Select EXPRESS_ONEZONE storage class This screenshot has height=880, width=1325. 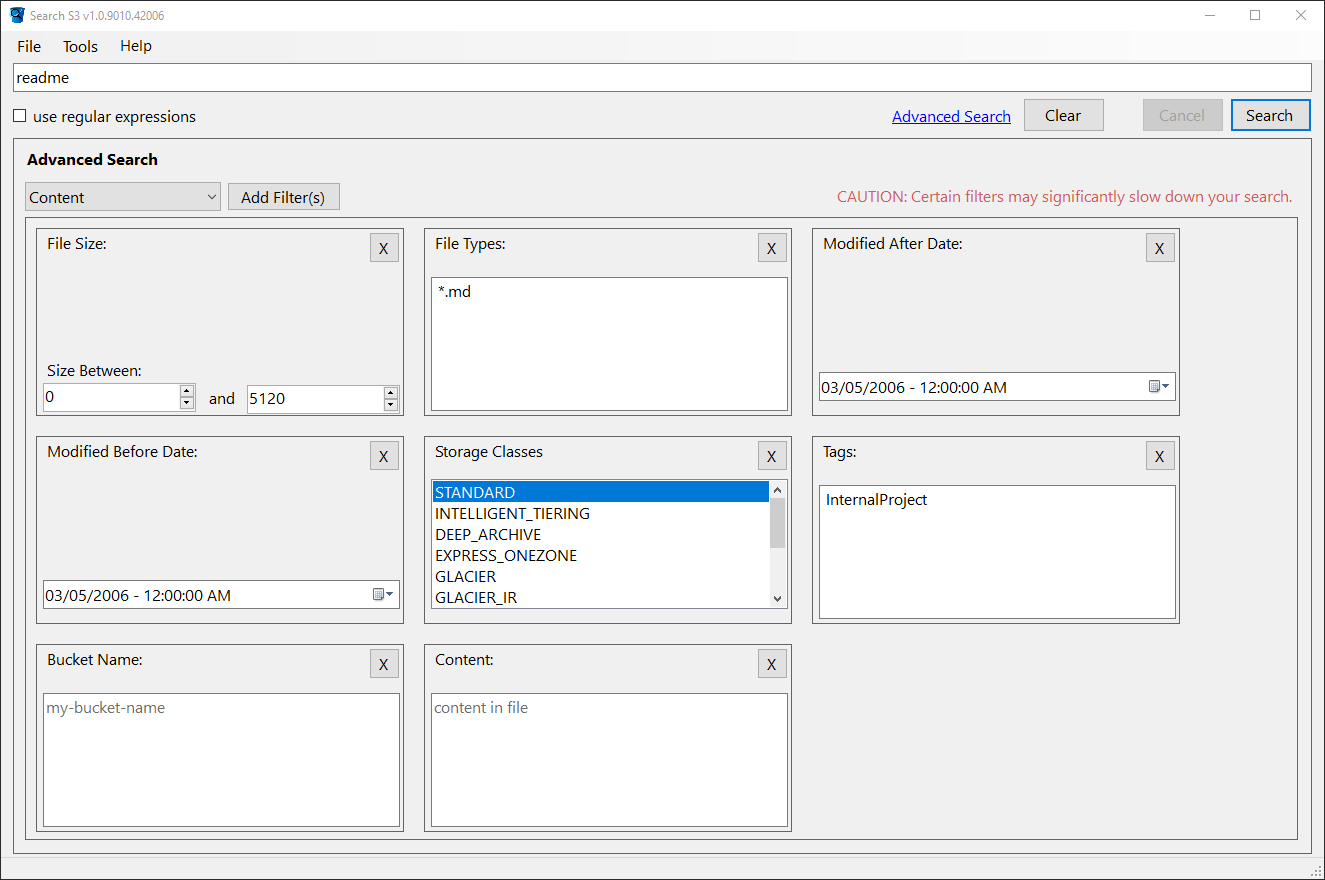pos(601,555)
